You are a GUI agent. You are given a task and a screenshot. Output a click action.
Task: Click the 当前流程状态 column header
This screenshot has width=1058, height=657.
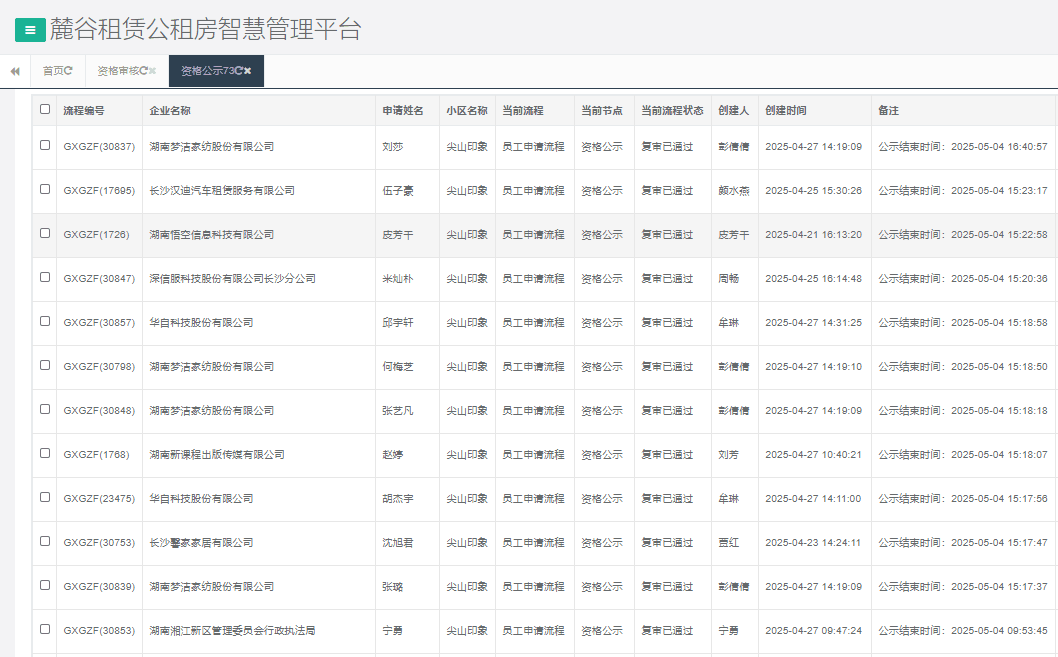coord(672,110)
